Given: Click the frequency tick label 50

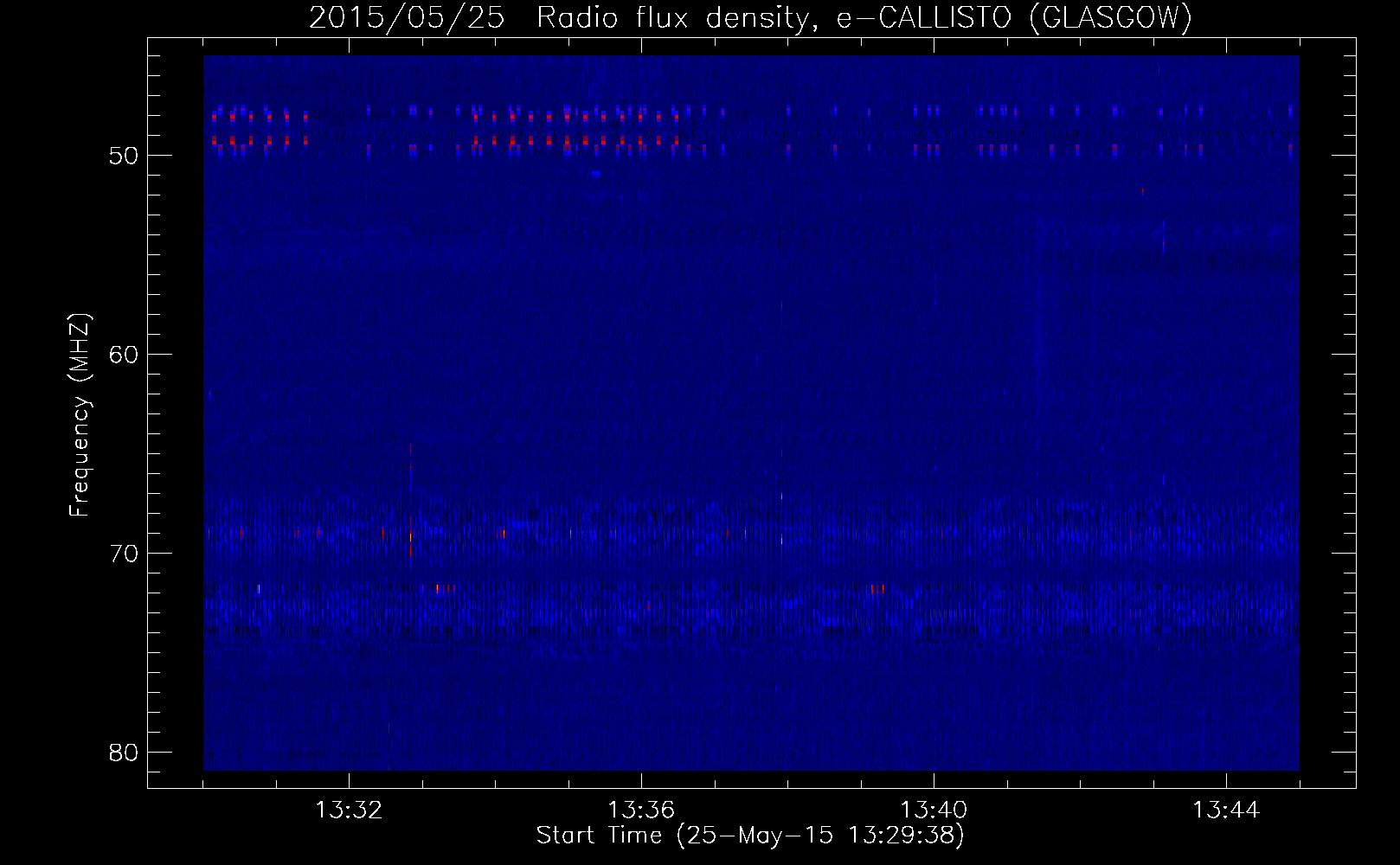Looking at the screenshot, I should [x=124, y=156].
